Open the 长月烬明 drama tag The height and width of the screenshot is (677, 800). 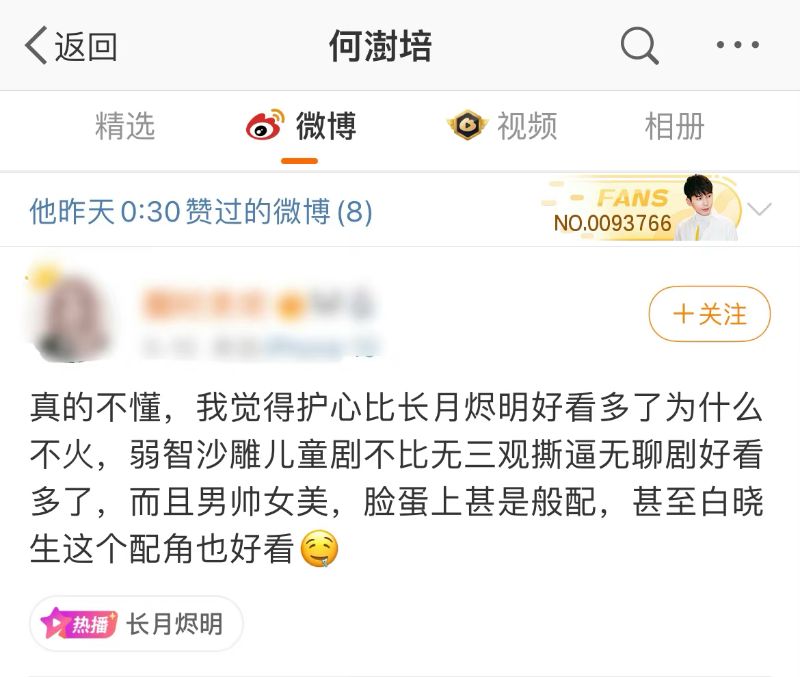[136, 623]
